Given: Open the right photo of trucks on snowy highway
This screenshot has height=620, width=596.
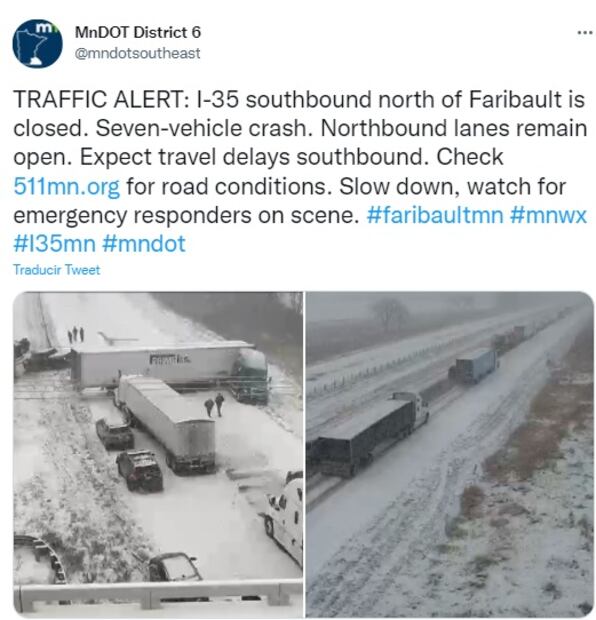Looking at the screenshot, I should 450,455.
